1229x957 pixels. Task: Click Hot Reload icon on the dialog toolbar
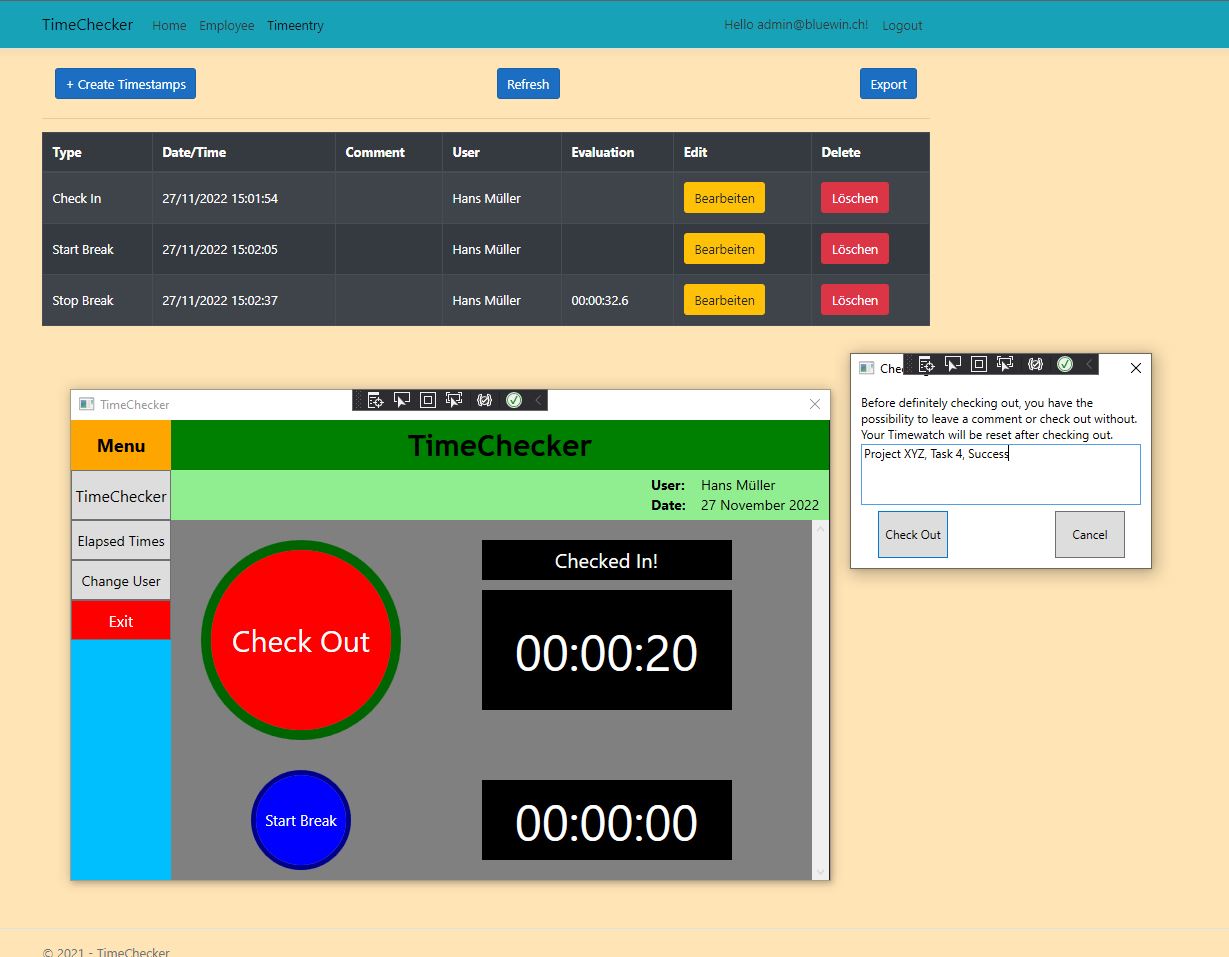1036,364
